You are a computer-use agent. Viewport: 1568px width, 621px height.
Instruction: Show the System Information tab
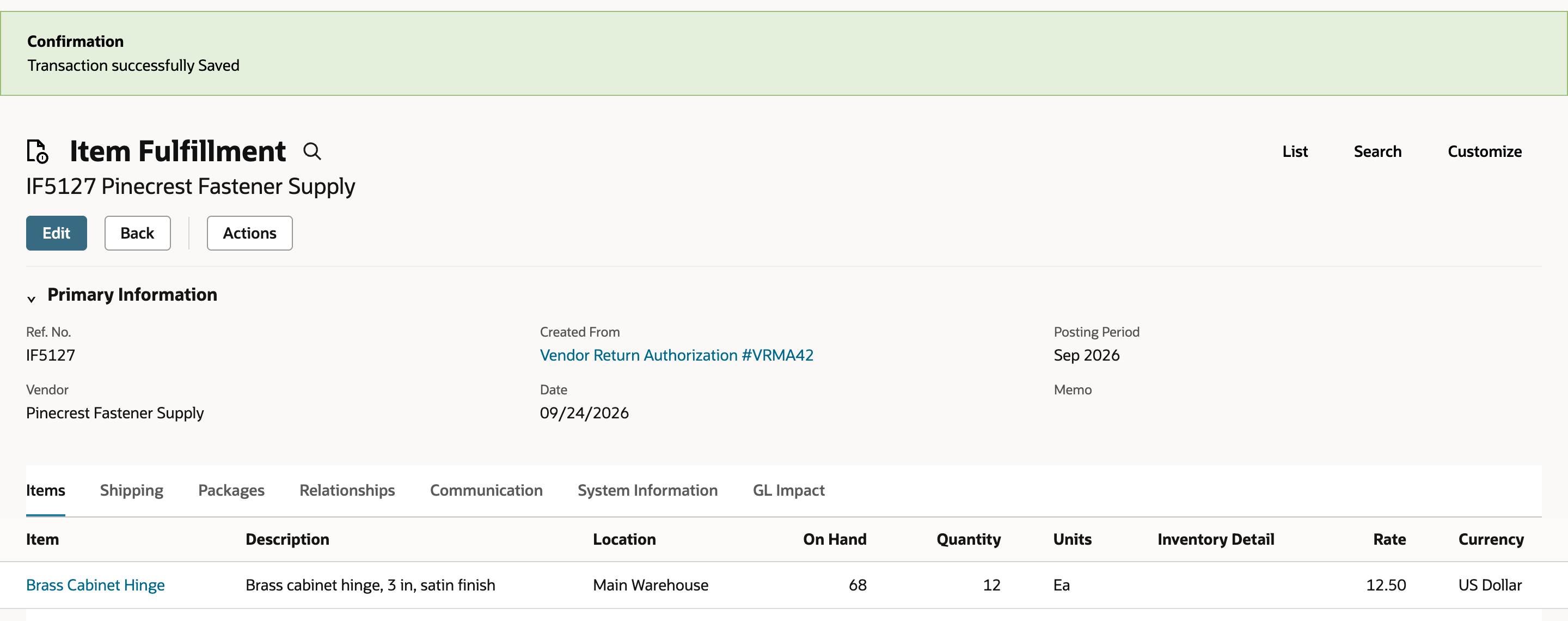(648, 490)
